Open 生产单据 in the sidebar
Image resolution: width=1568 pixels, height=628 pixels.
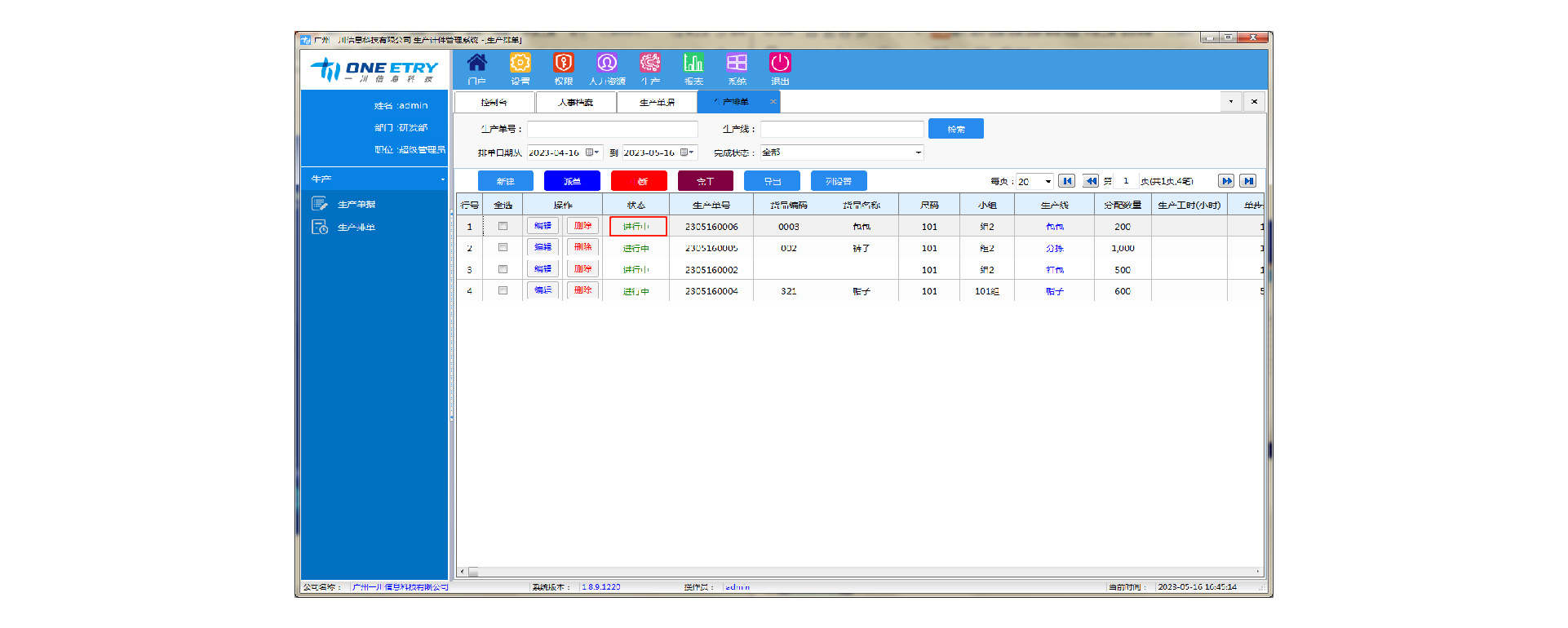(x=357, y=204)
